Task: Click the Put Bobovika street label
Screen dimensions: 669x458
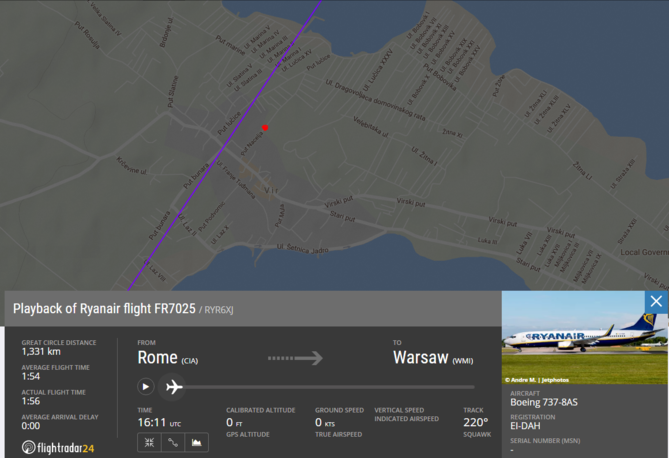Action: coord(439,77)
